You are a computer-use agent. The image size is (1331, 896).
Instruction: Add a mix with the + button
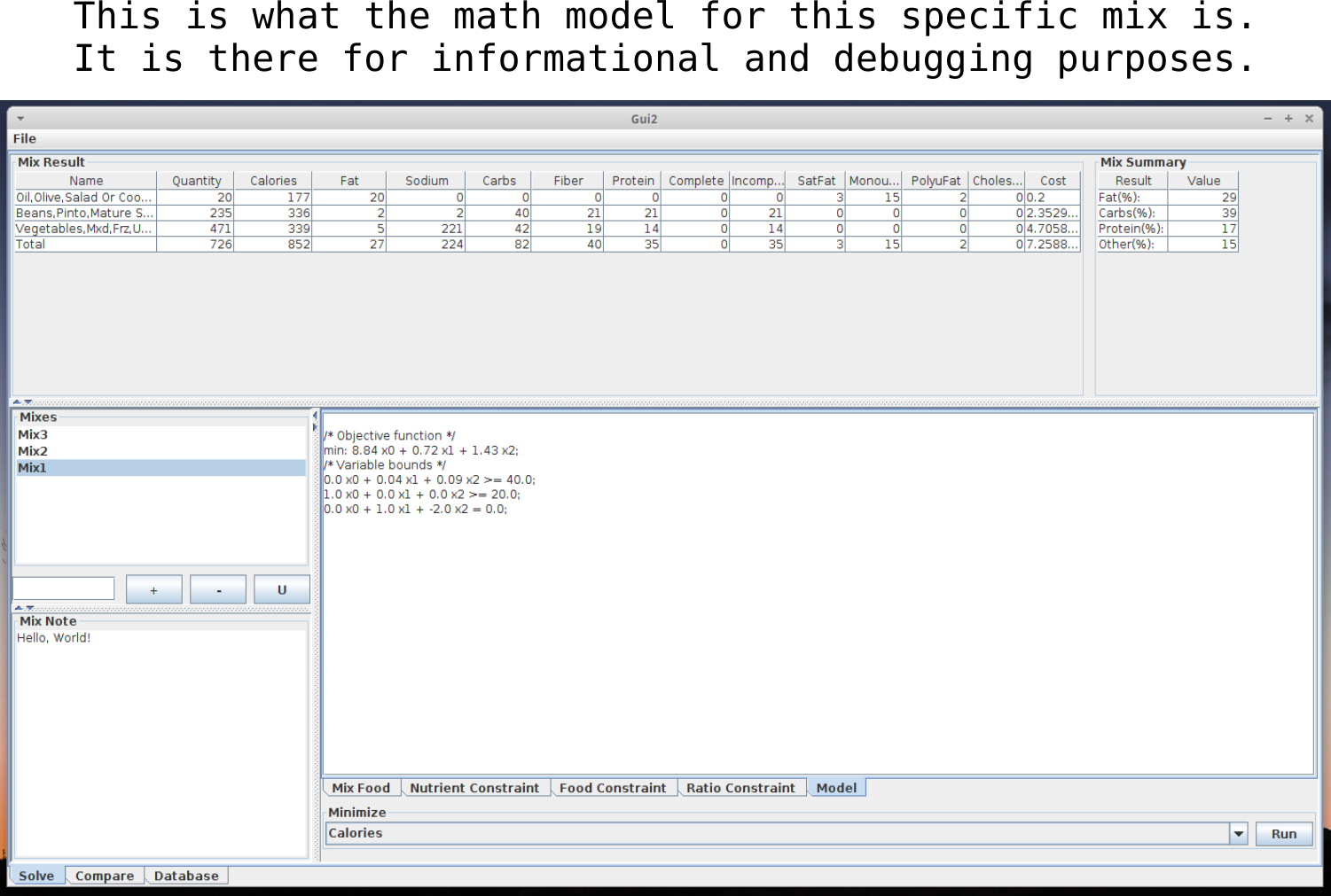tap(154, 589)
